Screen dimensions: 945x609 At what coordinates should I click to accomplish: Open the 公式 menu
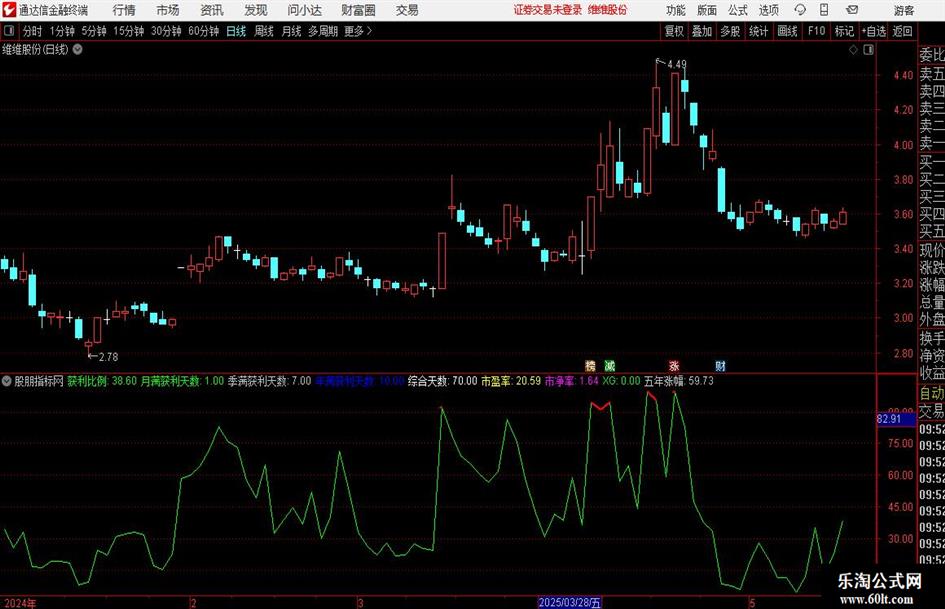coord(738,10)
